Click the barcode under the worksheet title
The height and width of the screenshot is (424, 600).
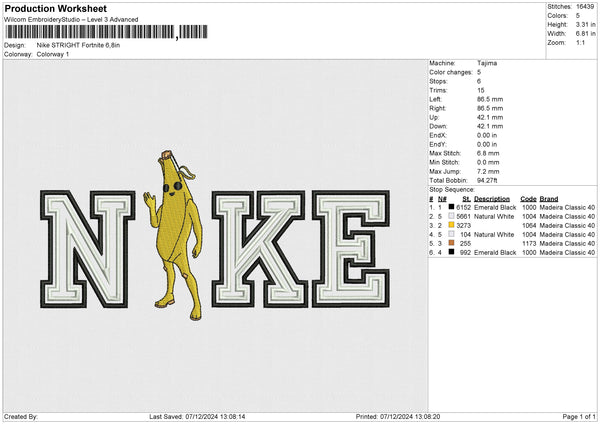pos(106,32)
